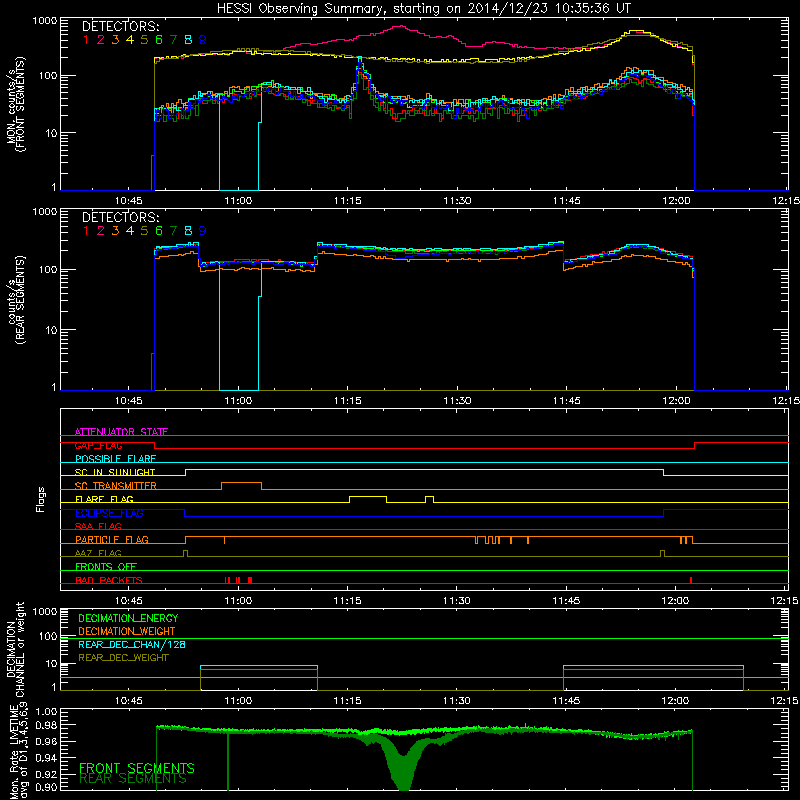Click the SAA_FLAG label
This screenshot has height=800, width=800.
click(98, 526)
